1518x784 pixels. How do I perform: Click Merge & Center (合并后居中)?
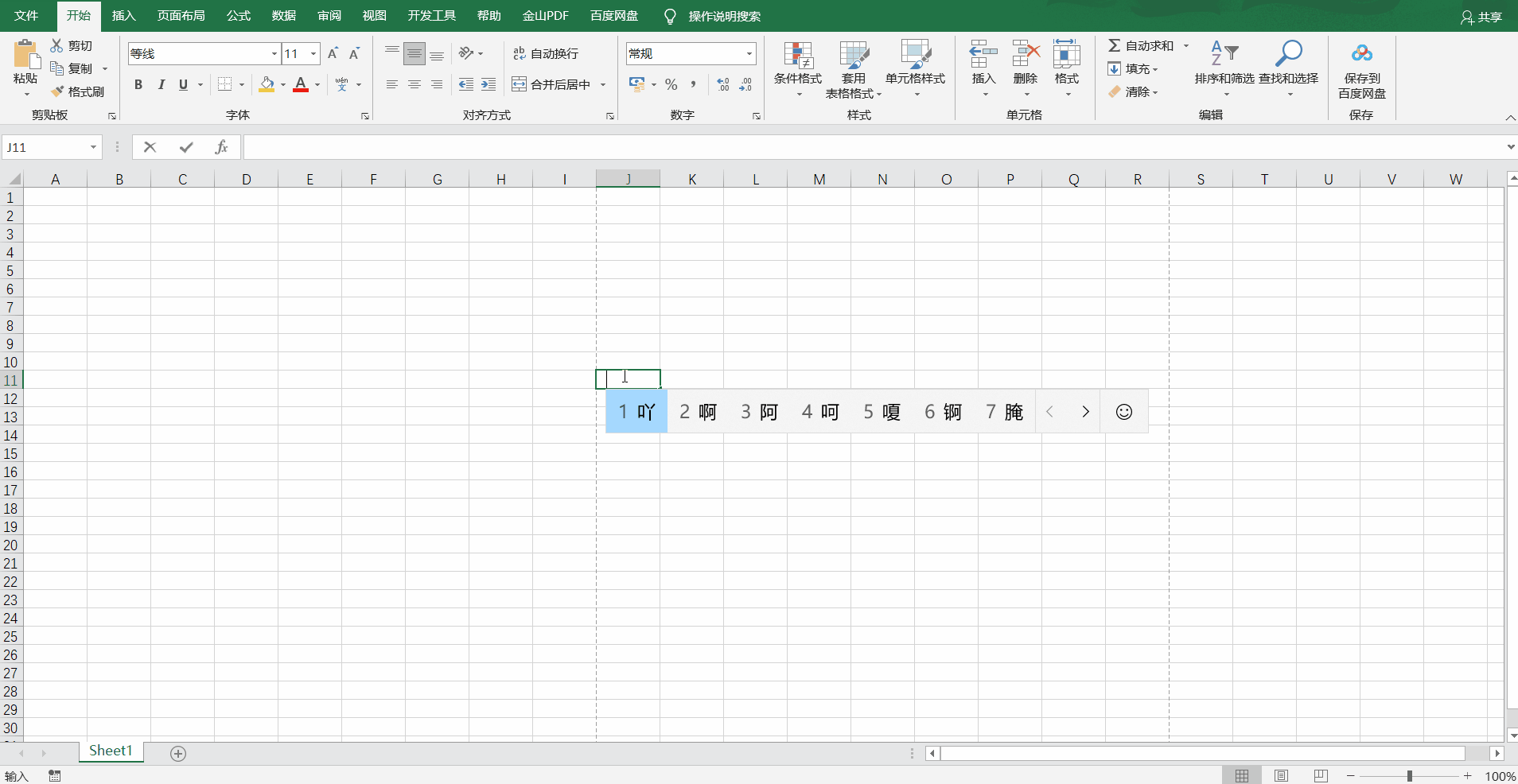click(551, 84)
